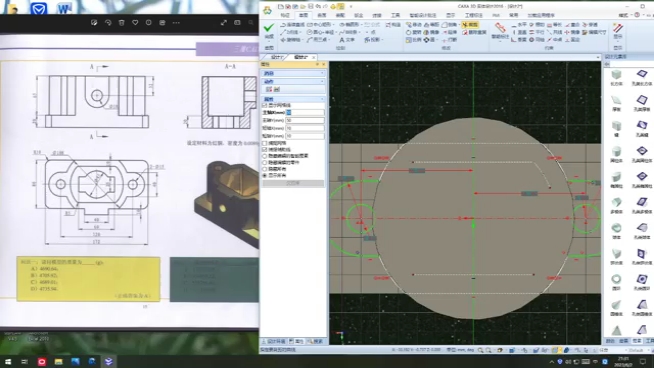This screenshot has width=654, height=368.
Task: Click the rotate icon in image viewer toolbar
Action: point(108,23)
